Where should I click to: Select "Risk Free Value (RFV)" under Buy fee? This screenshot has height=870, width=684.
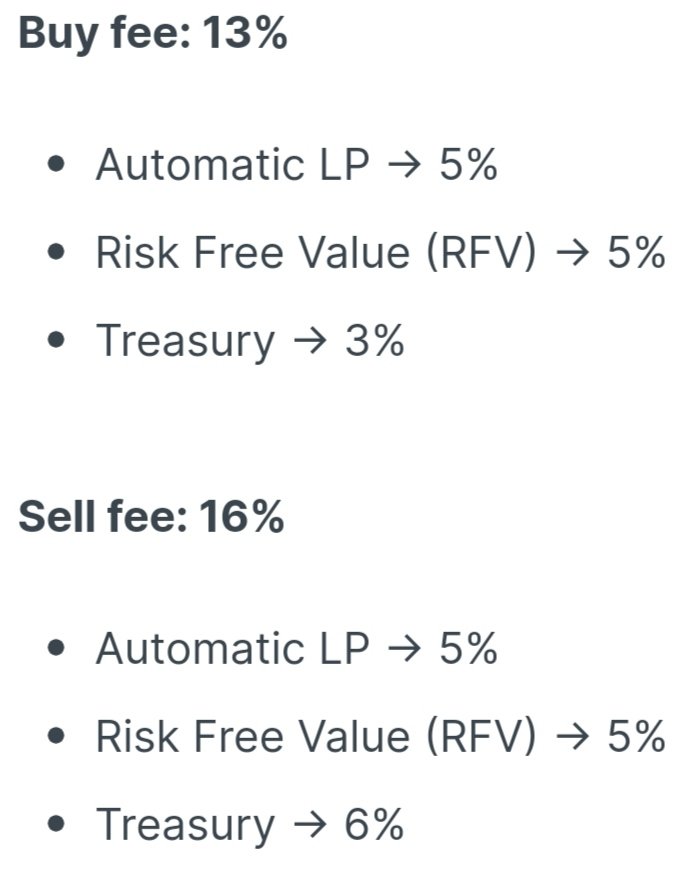(316, 253)
